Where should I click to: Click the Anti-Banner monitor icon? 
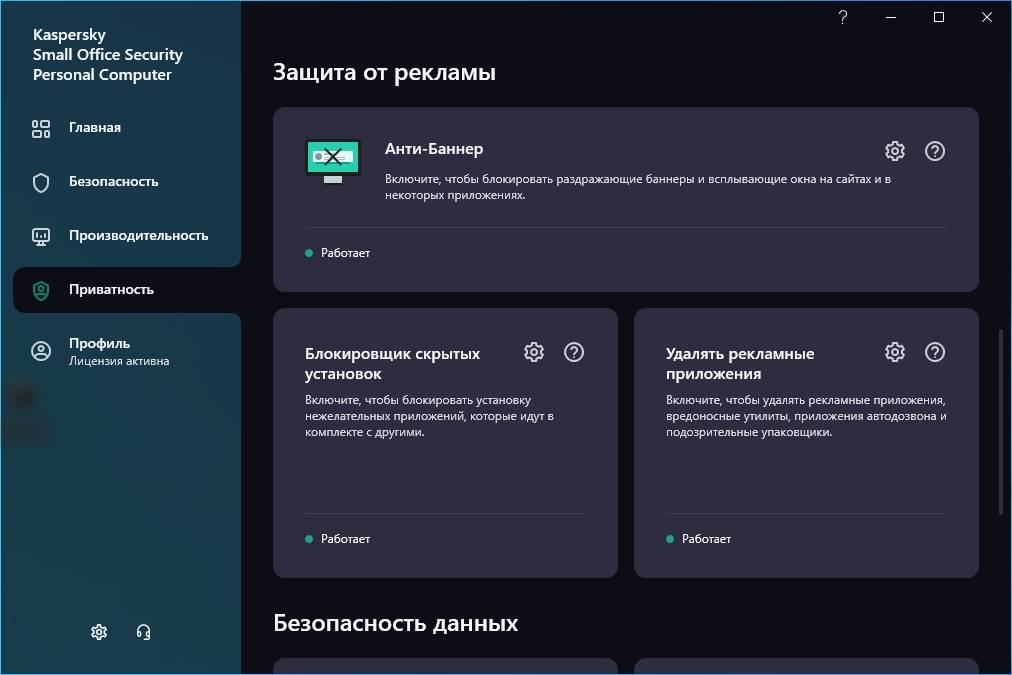coord(332,161)
